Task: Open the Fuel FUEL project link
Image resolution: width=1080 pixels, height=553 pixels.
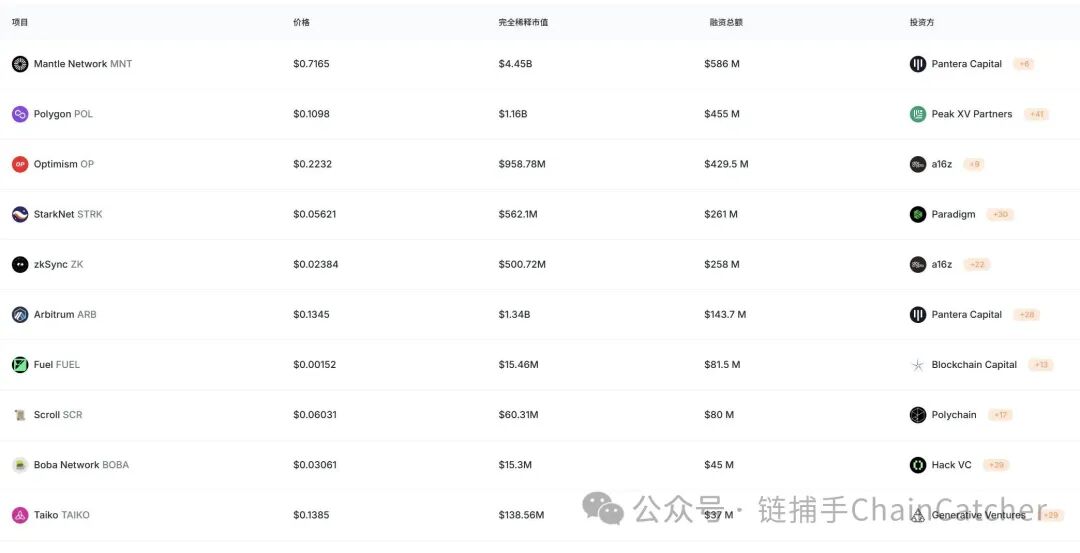Action: pyautogui.click(x=56, y=365)
